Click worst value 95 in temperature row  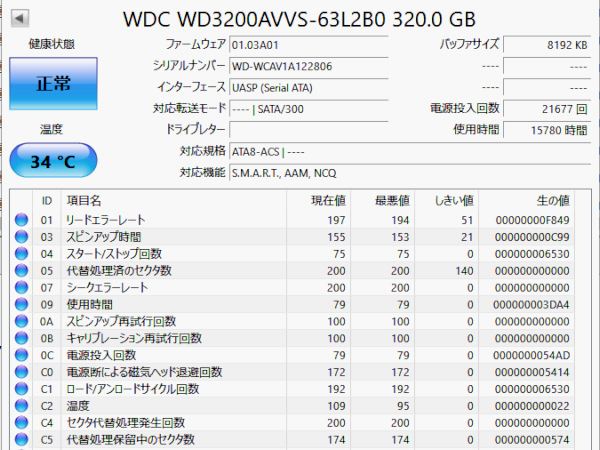(x=403, y=406)
